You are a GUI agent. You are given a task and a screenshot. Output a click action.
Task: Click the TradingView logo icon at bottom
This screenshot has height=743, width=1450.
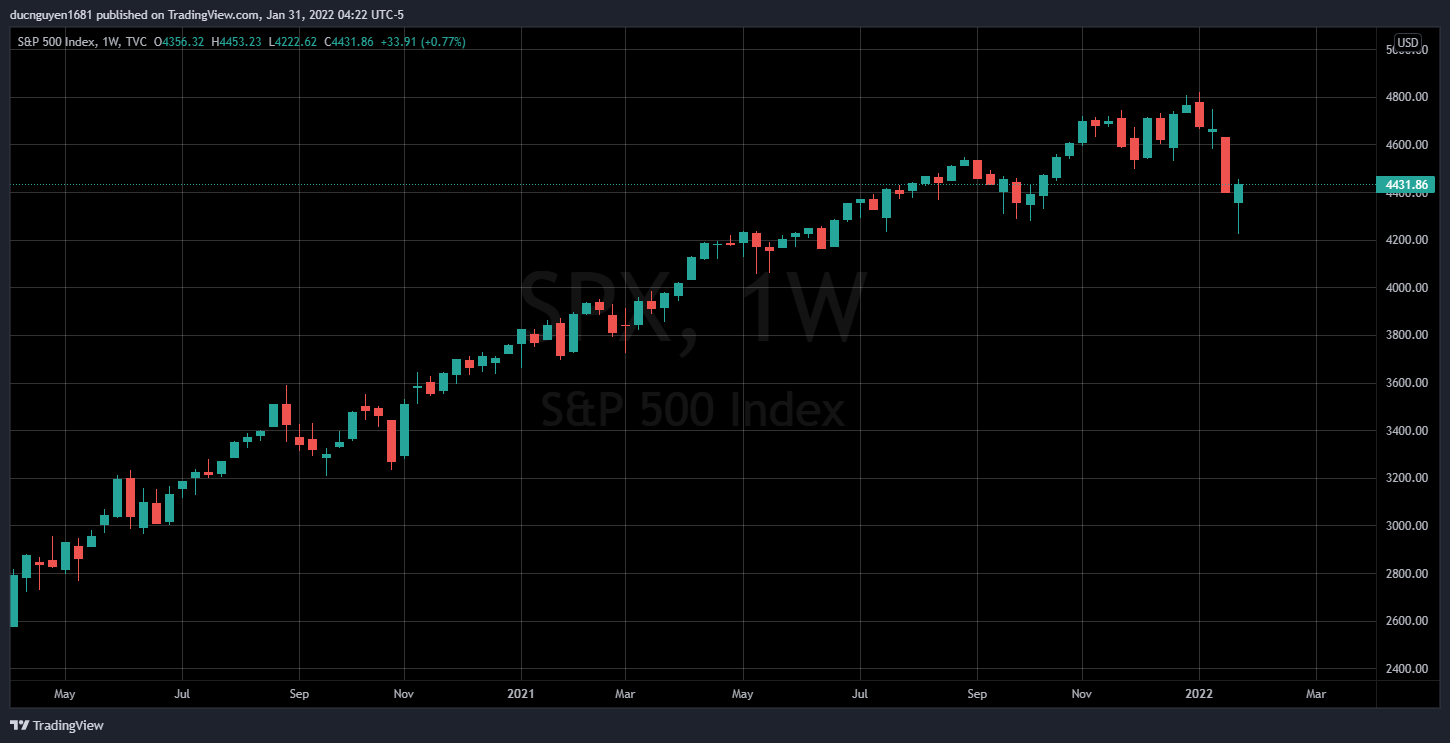click(19, 725)
